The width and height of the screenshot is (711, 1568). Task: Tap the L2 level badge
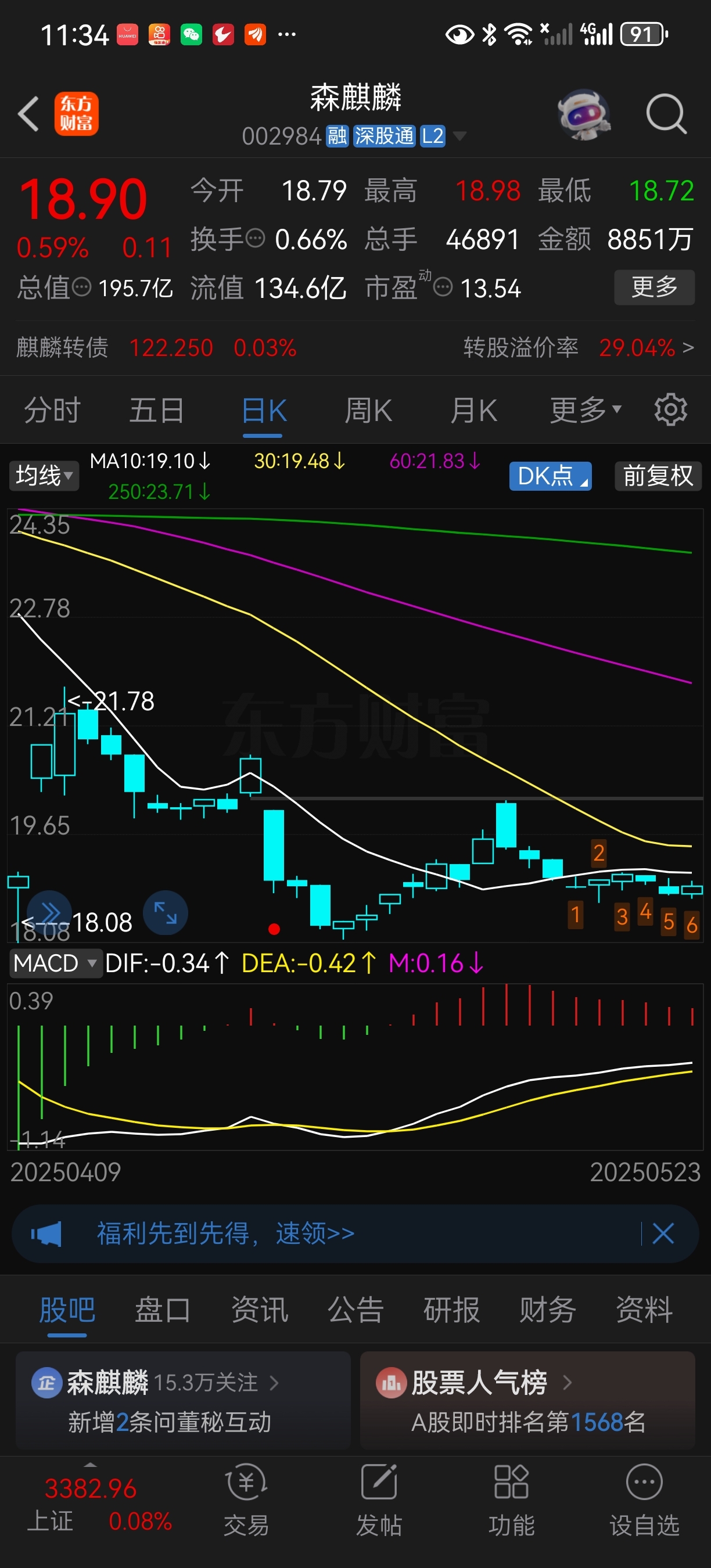point(433,136)
